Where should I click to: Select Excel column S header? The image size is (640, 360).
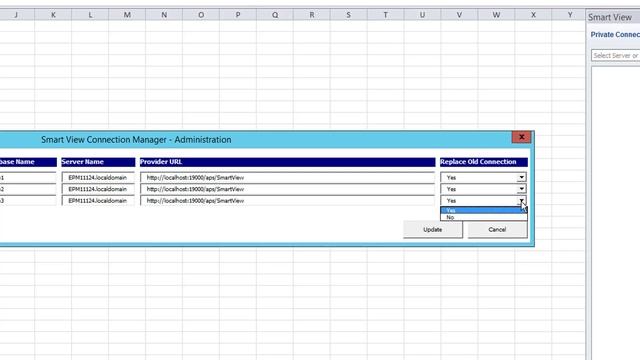349,15
